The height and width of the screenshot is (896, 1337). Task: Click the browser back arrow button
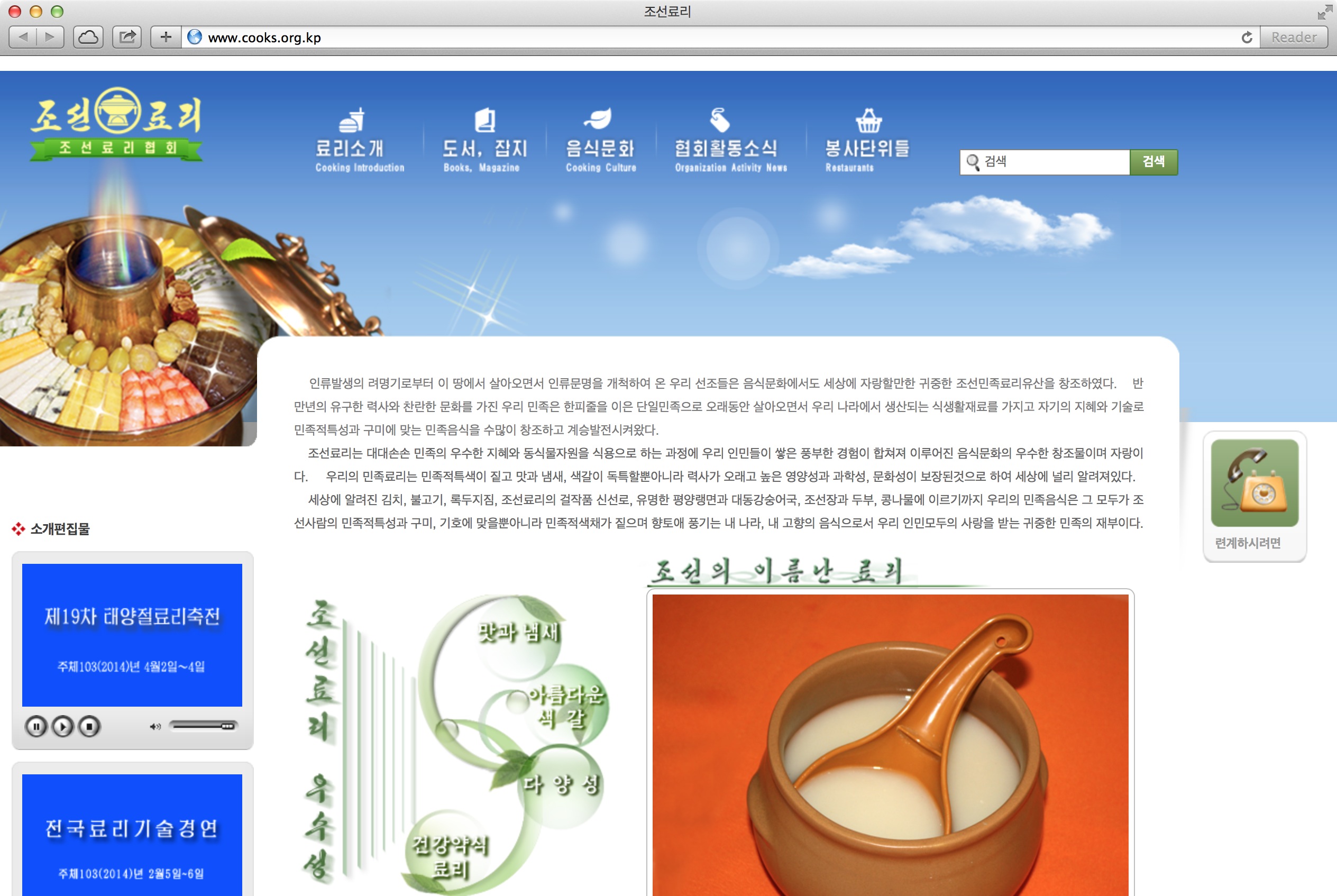click(x=23, y=37)
